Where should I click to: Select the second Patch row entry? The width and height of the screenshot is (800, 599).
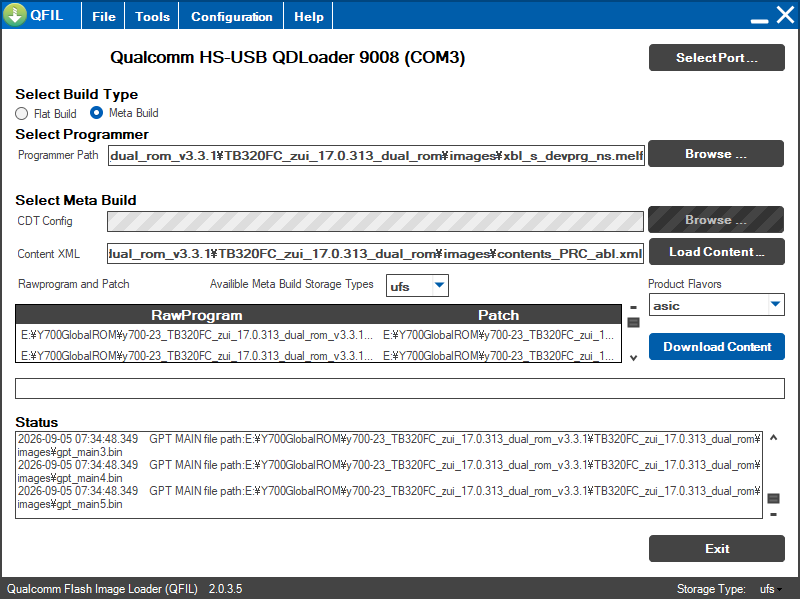[498, 355]
